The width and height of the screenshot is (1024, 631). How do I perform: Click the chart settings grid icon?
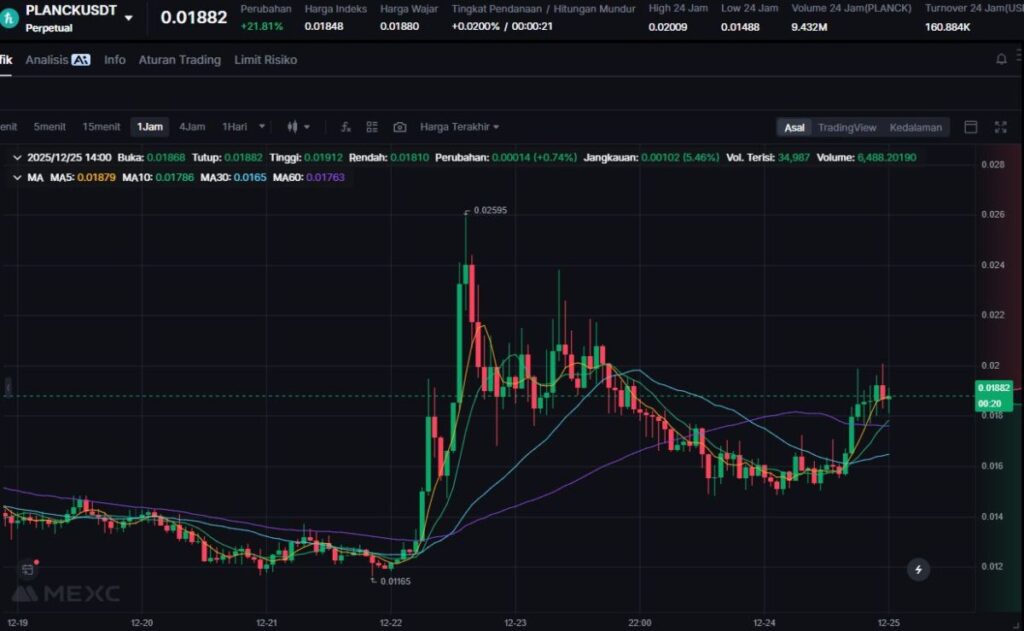point(372,127)
